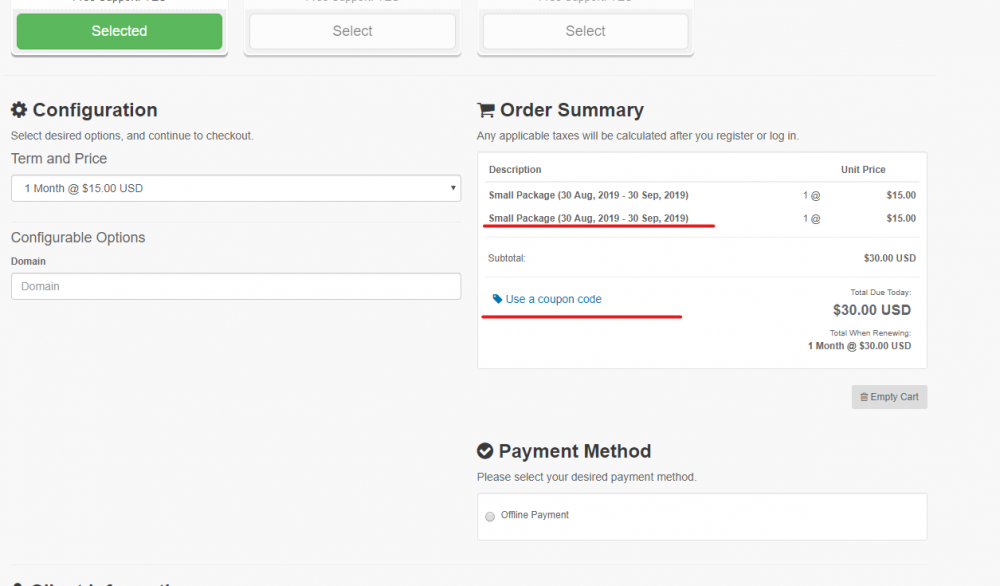Image resolution: width=1000 pixels, height=586 pixels.
Task: Click the Offline Payment label
Action: 534,515
